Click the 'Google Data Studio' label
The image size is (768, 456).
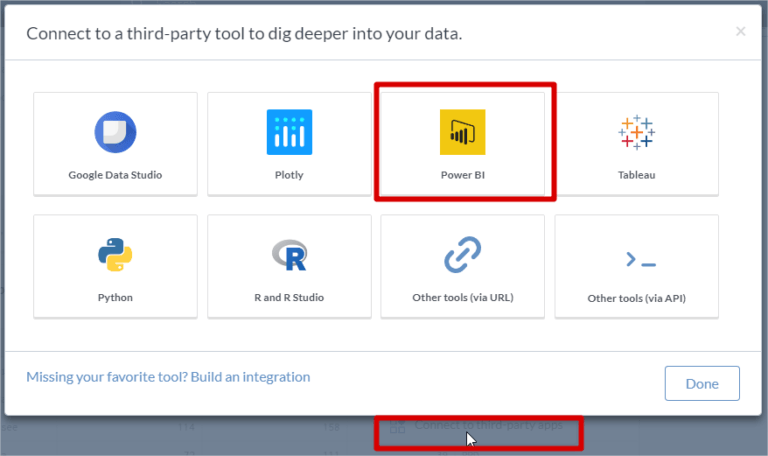click(115, 175)
